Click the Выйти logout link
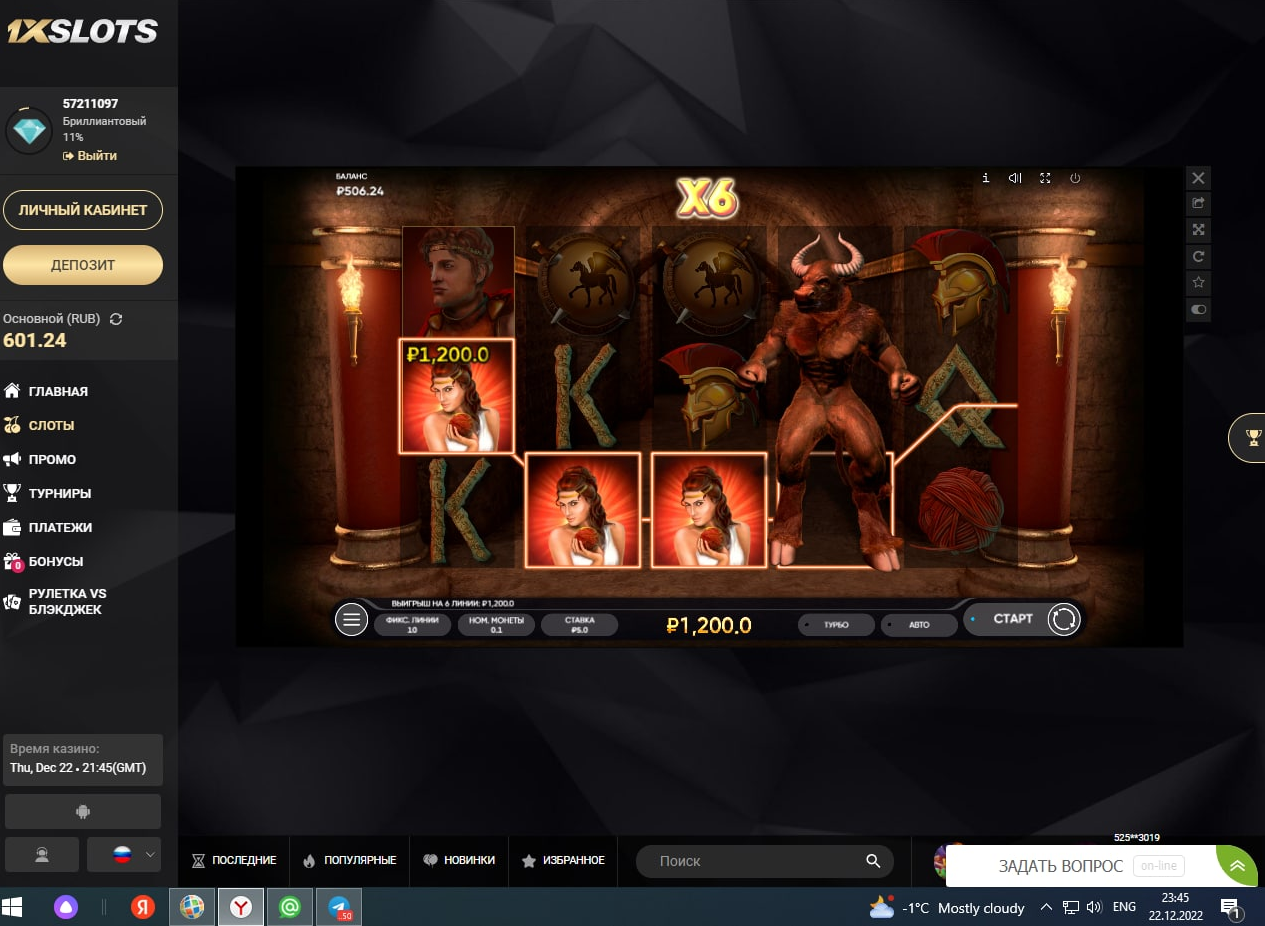Screen dimensions: 1265x926 pyautogui.click(x=90, y=156)
